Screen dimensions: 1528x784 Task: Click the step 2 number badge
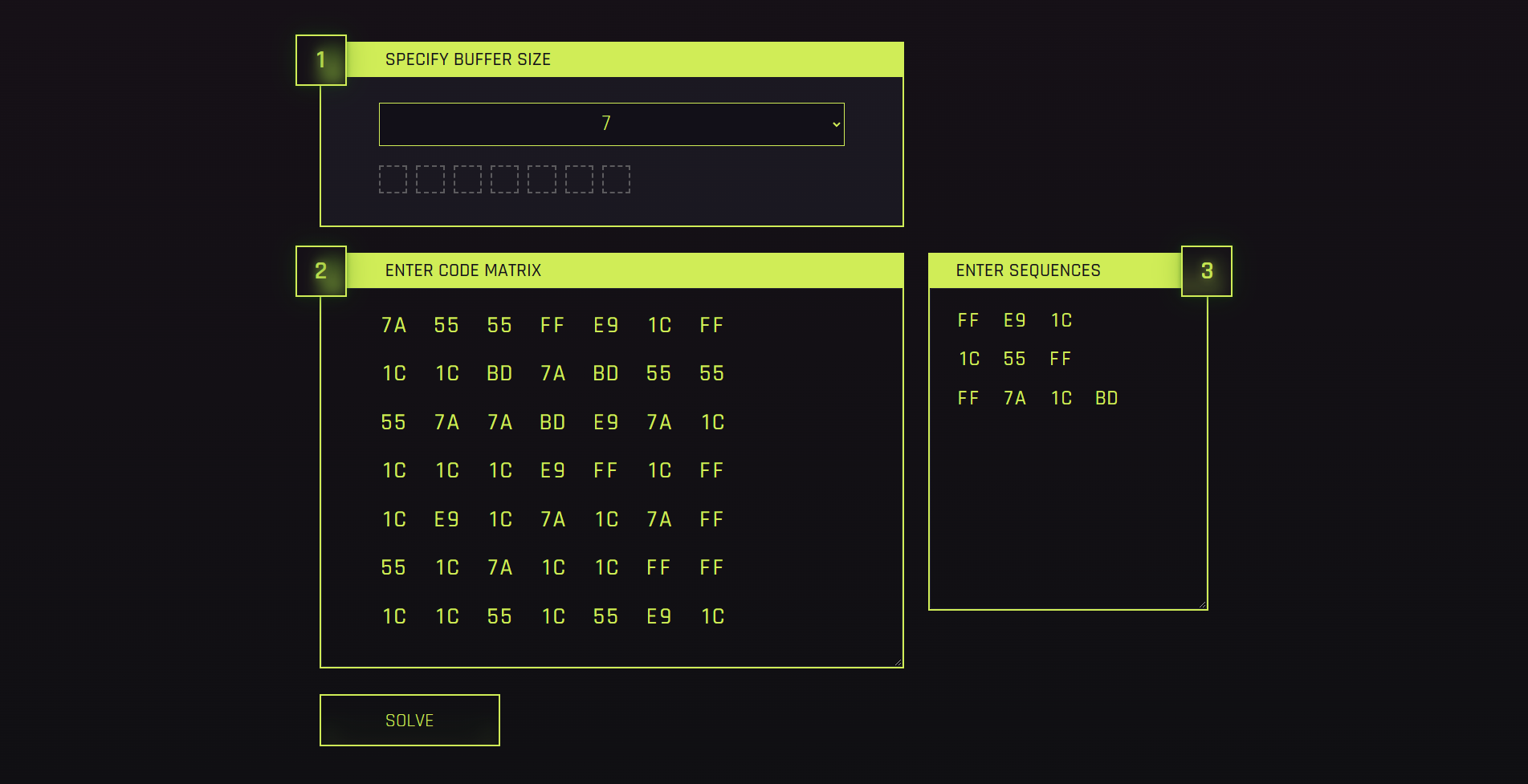tap(321, 271)
